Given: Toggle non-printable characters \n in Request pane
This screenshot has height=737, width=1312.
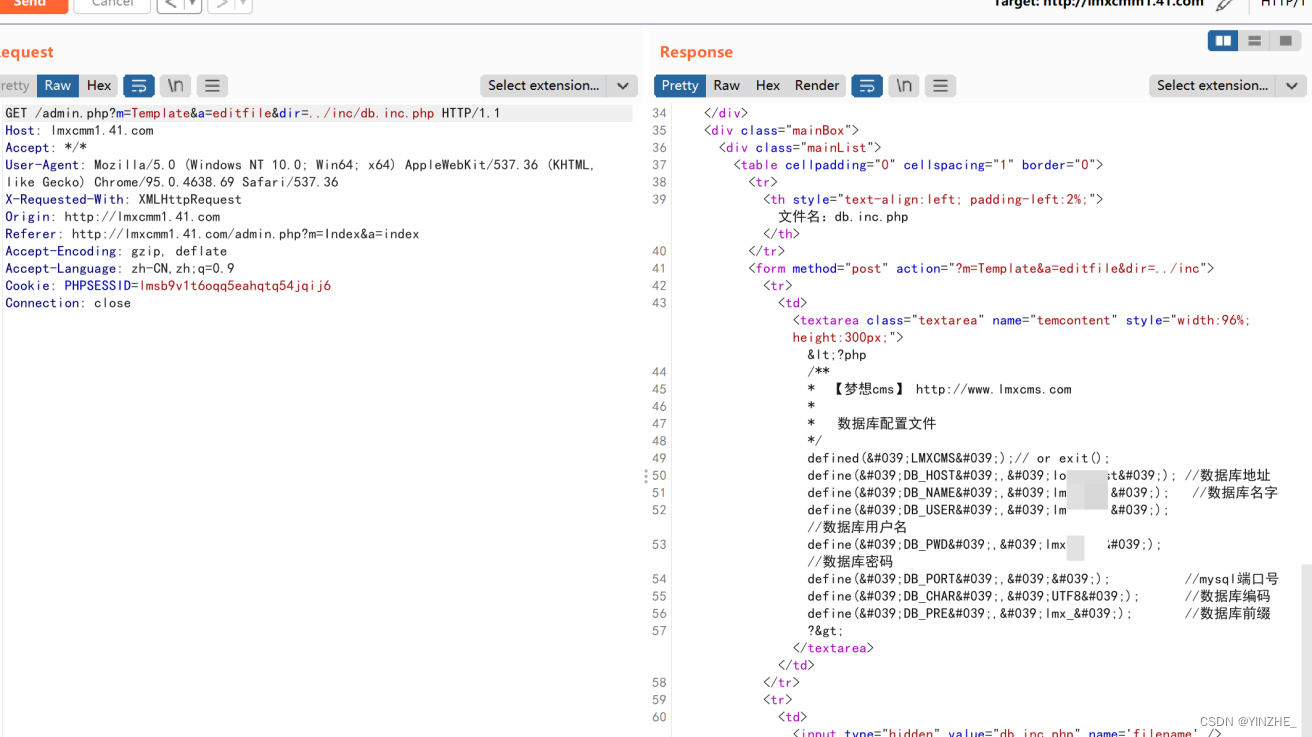Looking at the screenshot, I should (x=175, y=86).
